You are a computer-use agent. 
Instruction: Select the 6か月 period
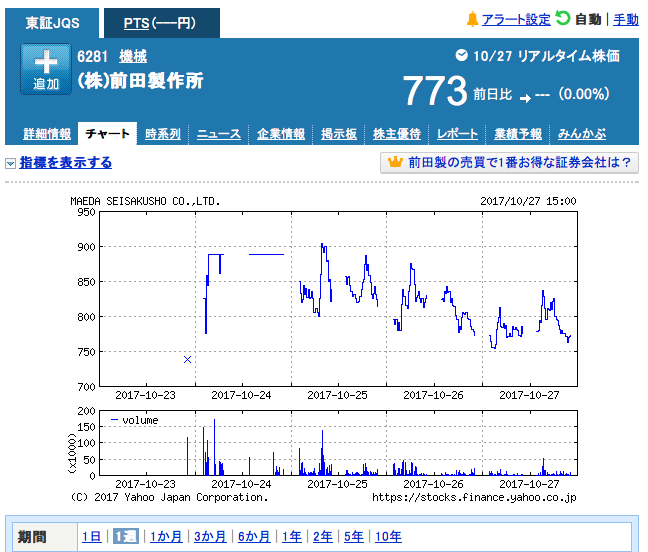pyautogui.click(x=254, y=537)
